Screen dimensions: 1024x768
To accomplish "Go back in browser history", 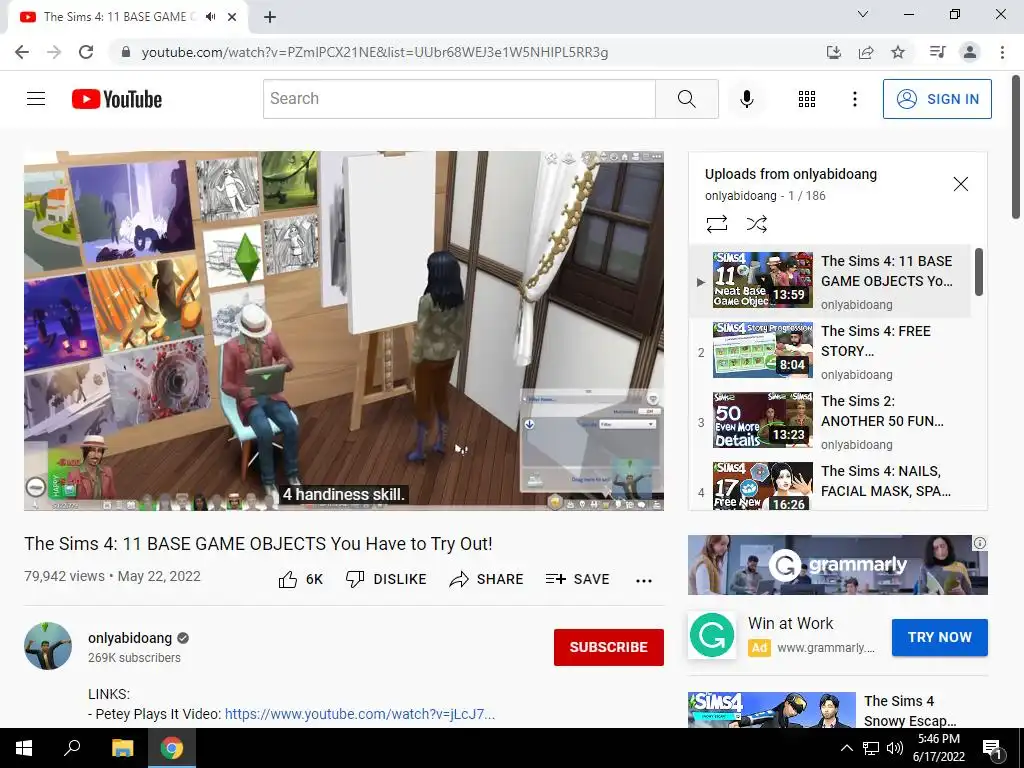I will pos(22,52).
